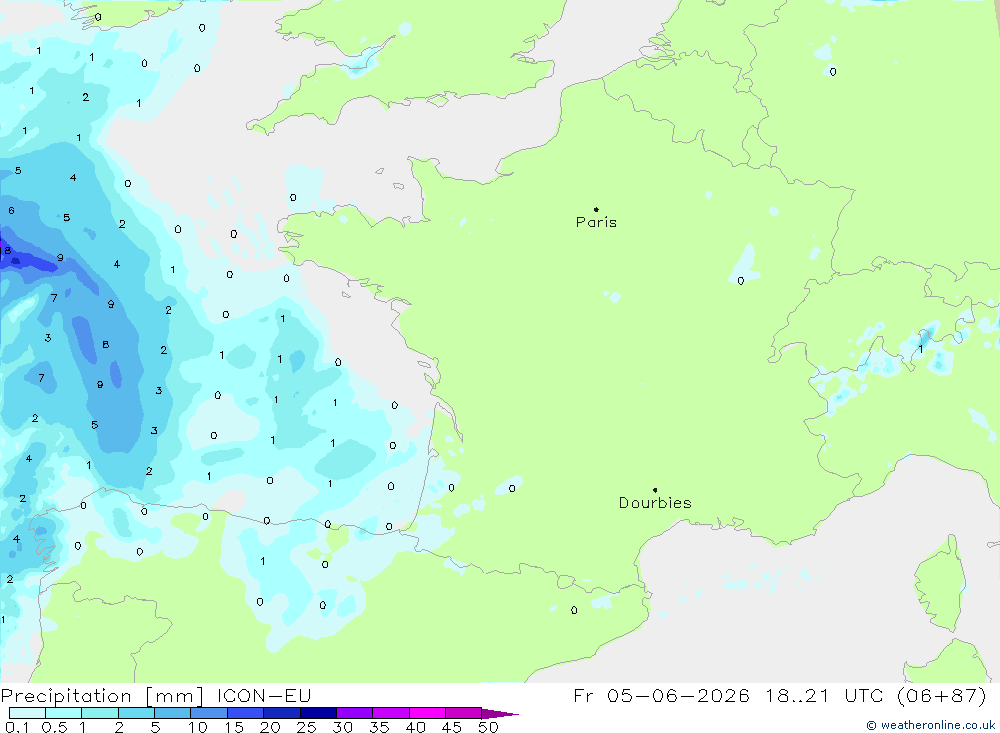Viewport: 1000px width, 733px height.
Task: Click the forecast date 'Fr 05-06-2026'
Action: [x=661, y=695]
